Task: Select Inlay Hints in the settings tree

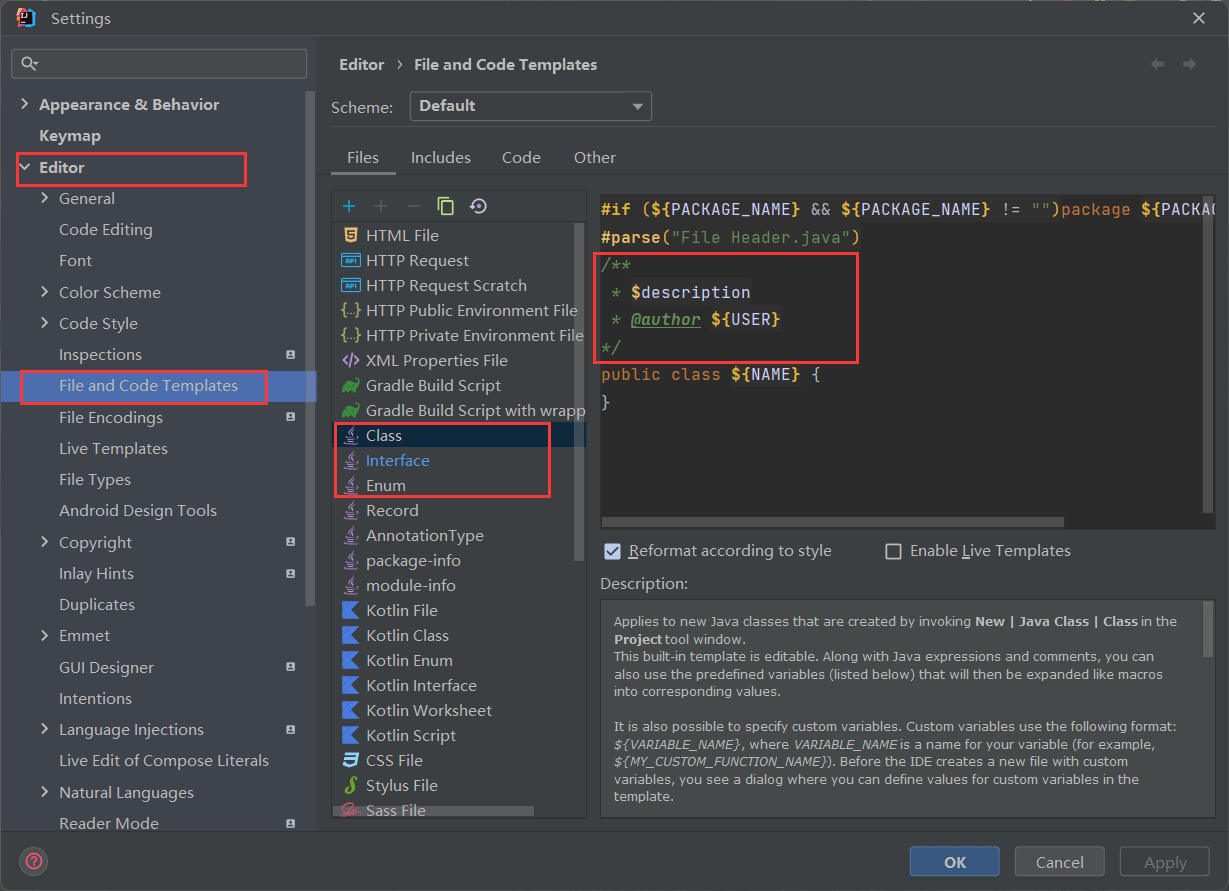Action: tap(96, 573)
